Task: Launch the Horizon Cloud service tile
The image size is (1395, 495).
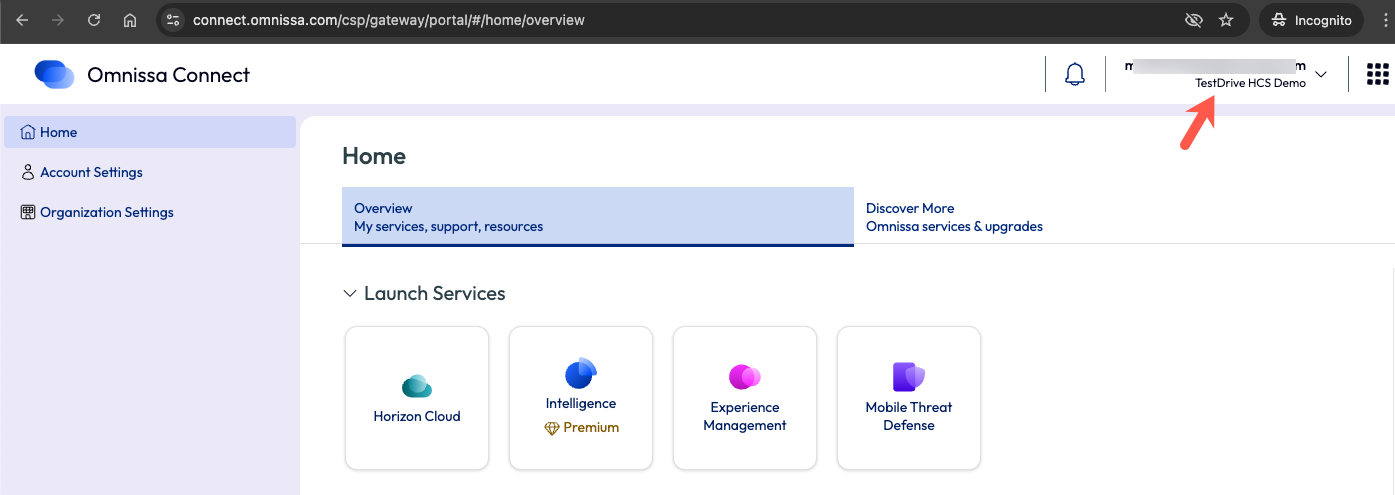Action: (x=417, y=398)
